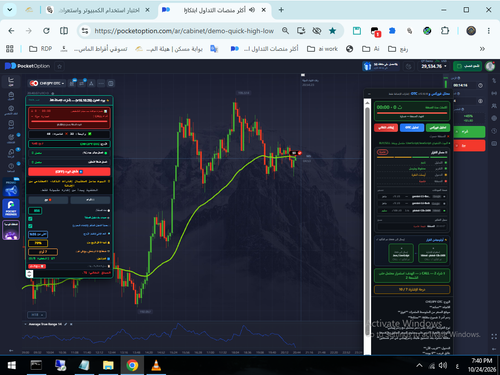500x375 pixels.
Task: Toggle the first green checkbox in bot panel
Action: point(30,219)
